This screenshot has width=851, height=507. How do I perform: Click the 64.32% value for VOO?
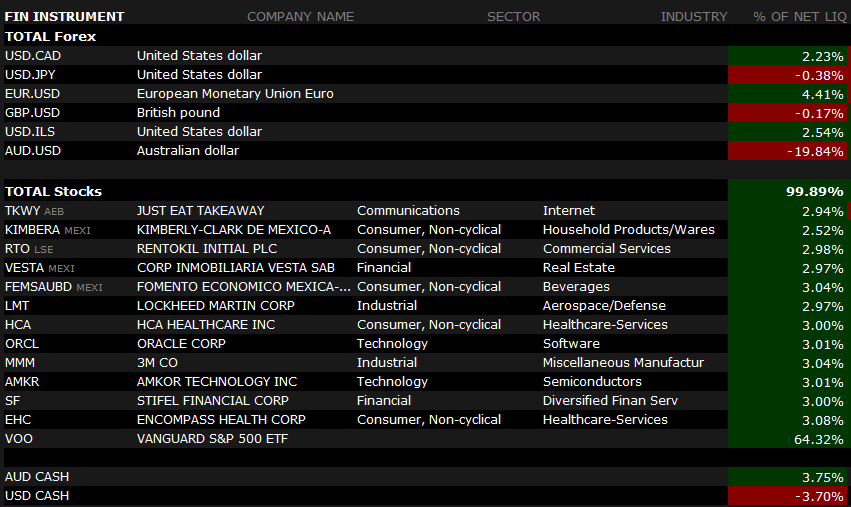(x=819, y=439)
